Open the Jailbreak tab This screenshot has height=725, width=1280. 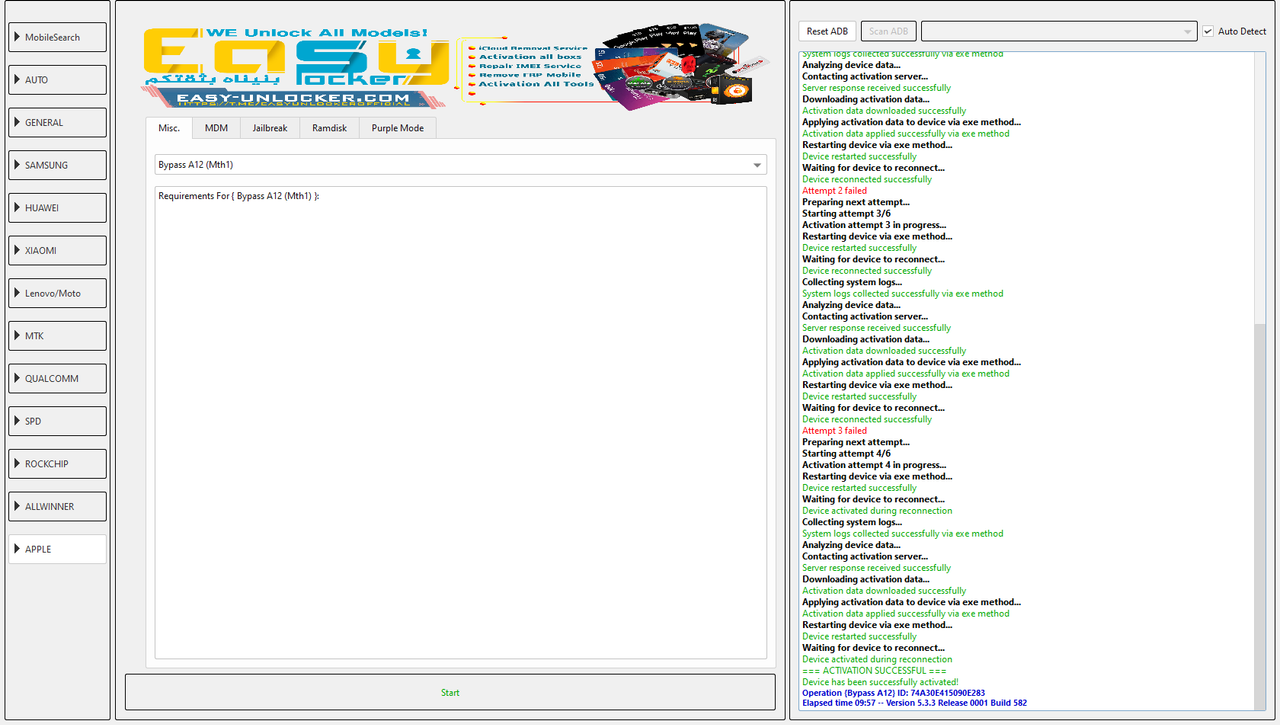tap(270, 128)
